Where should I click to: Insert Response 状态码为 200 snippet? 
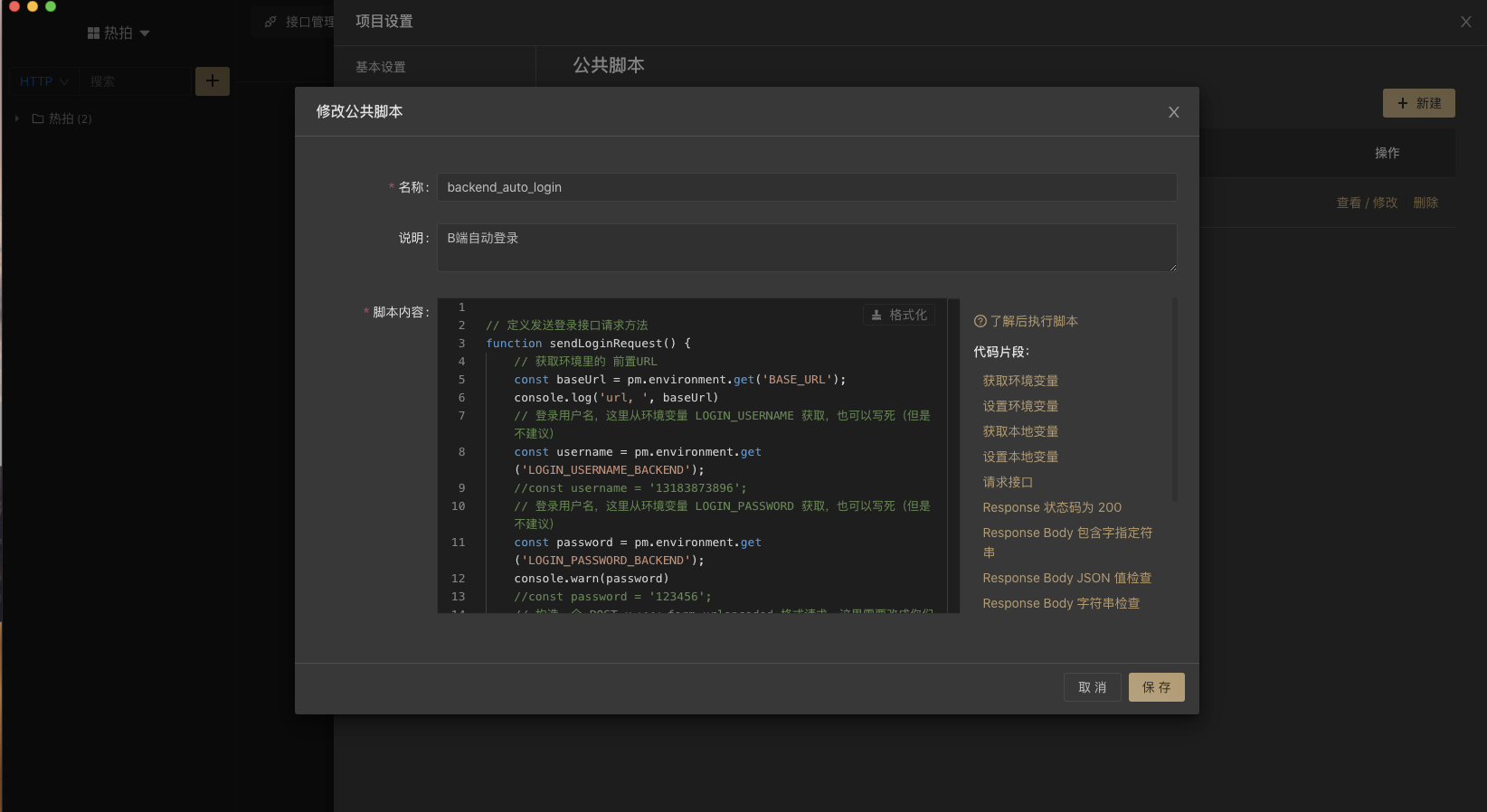point(1052,507)
